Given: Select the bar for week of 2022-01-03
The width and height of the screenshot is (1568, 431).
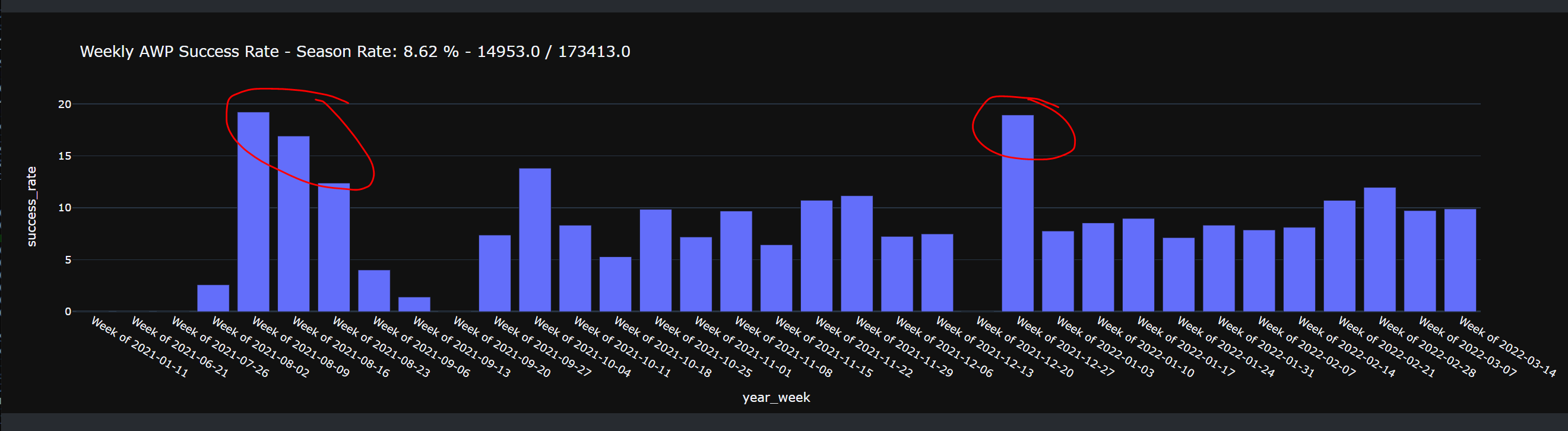Looking at the screenshot, I should pyautogui.click(x=1057, y=271).
